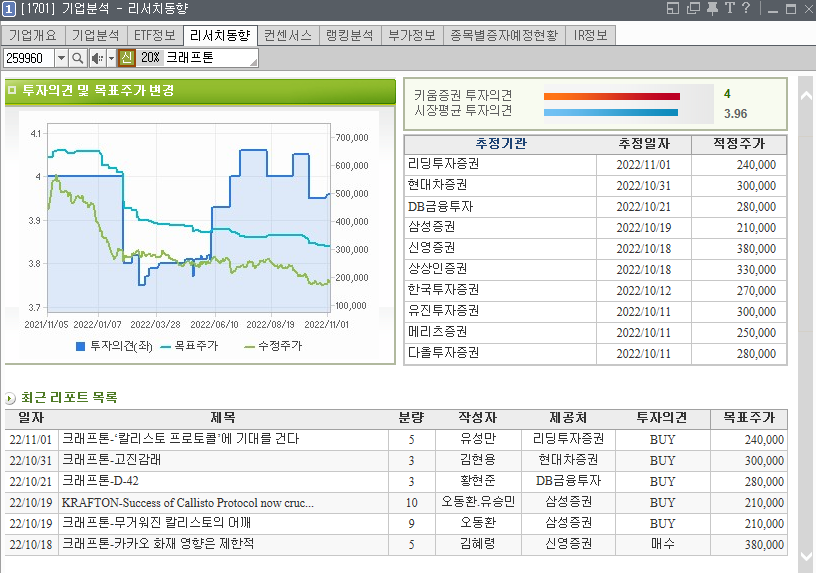Viewport: 816px width, 573px height.
Task: Toggle the 목표주가 legend series in chart
Action: point(187,346)
